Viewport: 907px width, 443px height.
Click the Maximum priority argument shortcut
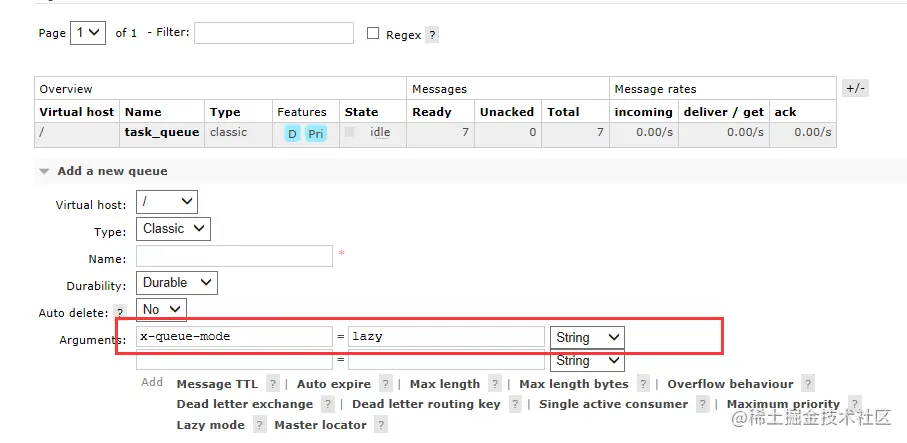783,404
